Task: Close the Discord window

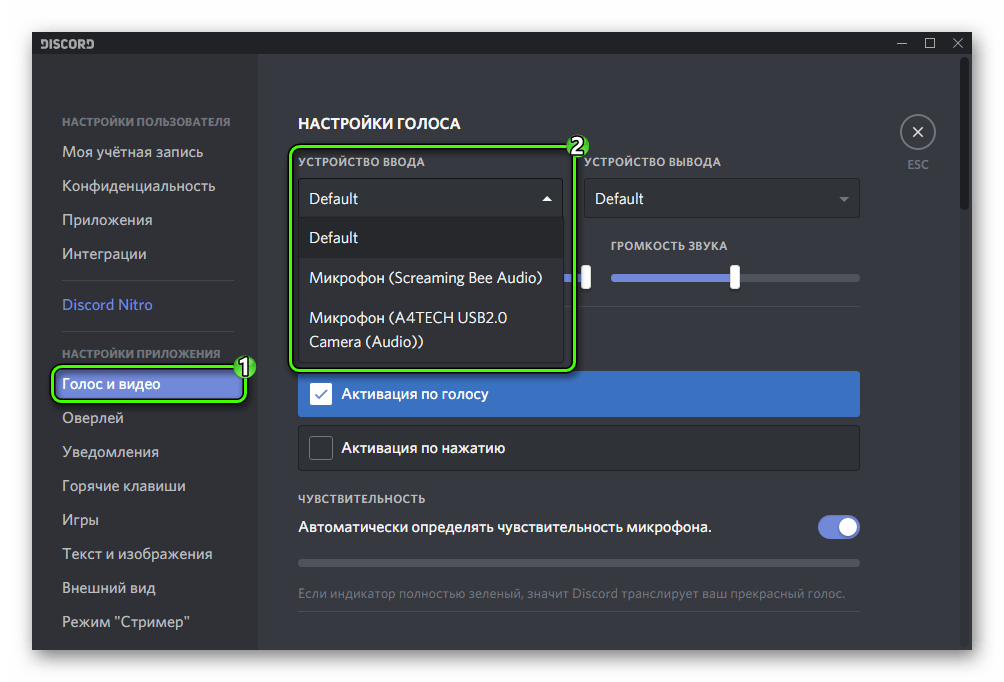Action: tap(958, 43)
